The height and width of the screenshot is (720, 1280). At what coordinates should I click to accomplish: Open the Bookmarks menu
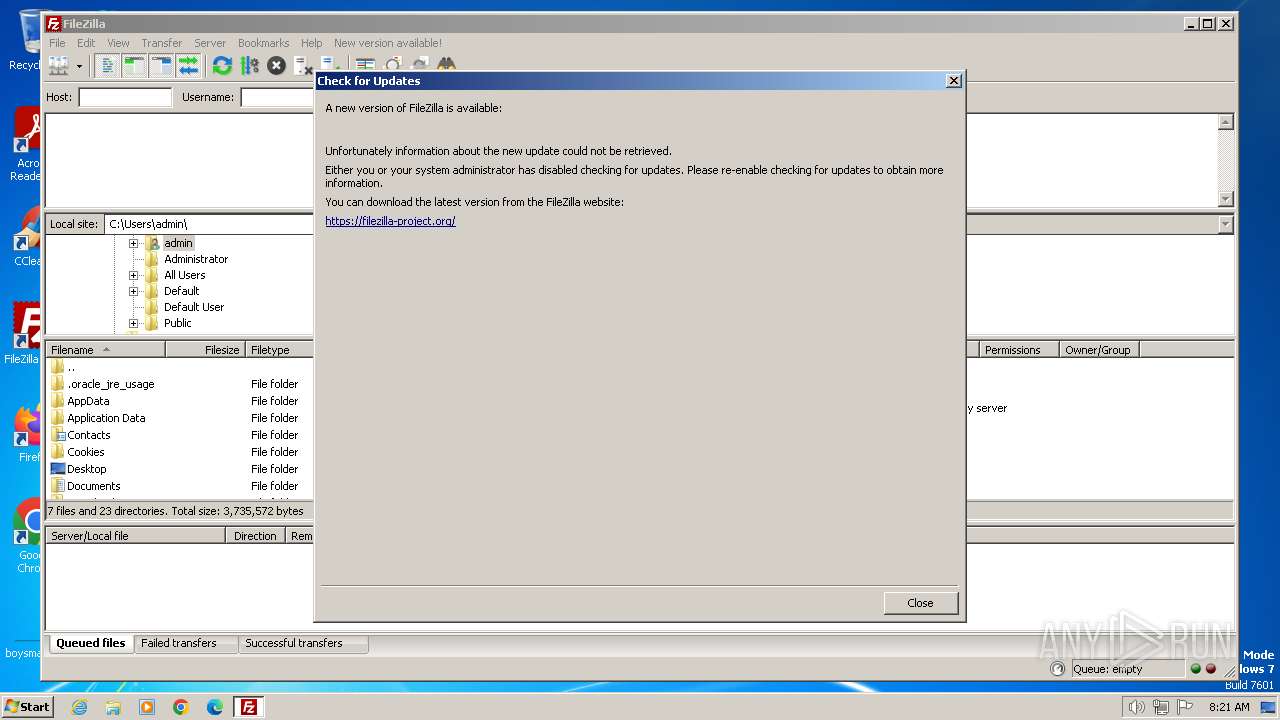tap(263, 43)
